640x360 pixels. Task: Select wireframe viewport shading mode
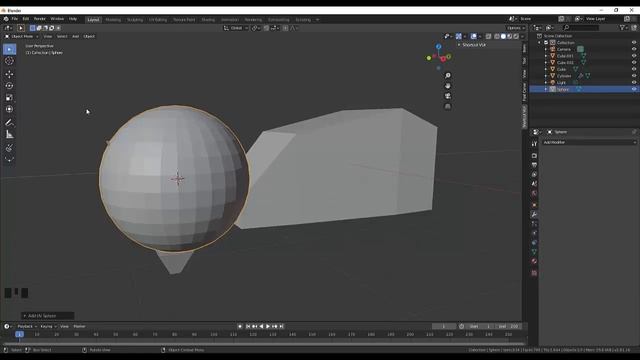(496, 36)
